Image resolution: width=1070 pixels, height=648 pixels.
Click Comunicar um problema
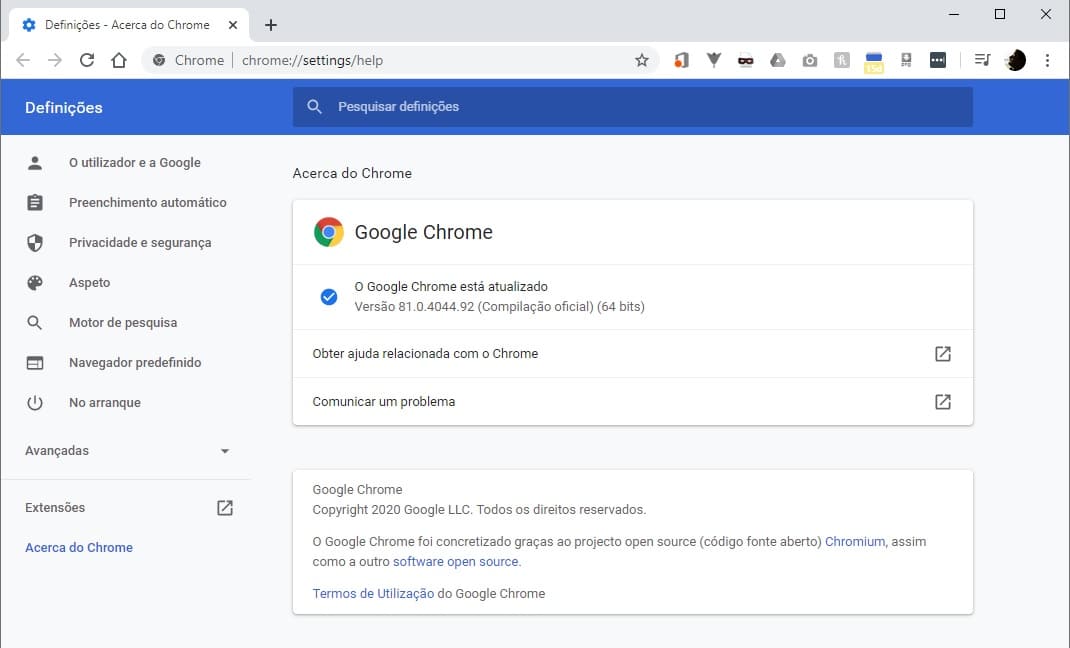pos(633,402)
